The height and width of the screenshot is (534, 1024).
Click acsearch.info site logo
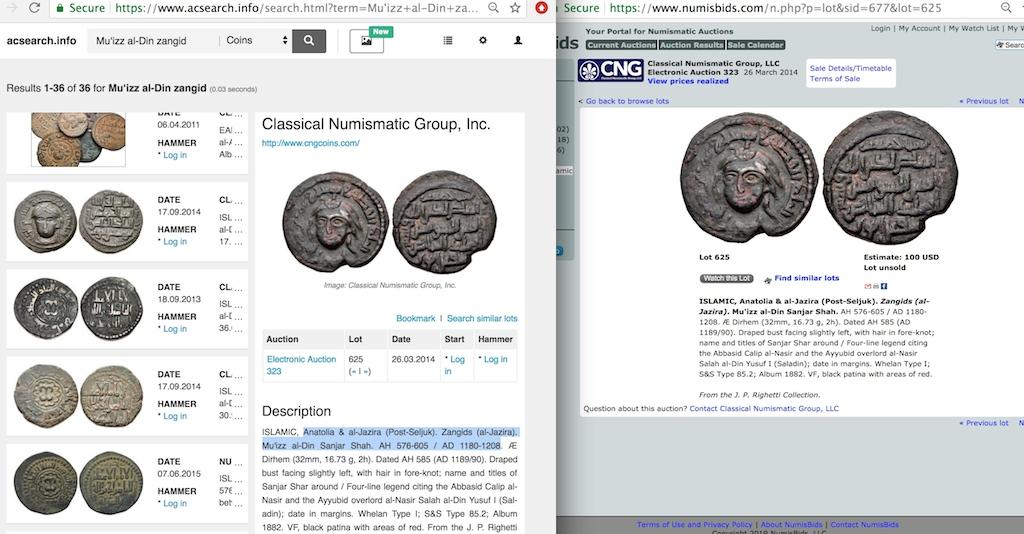(x=41, y=40)
